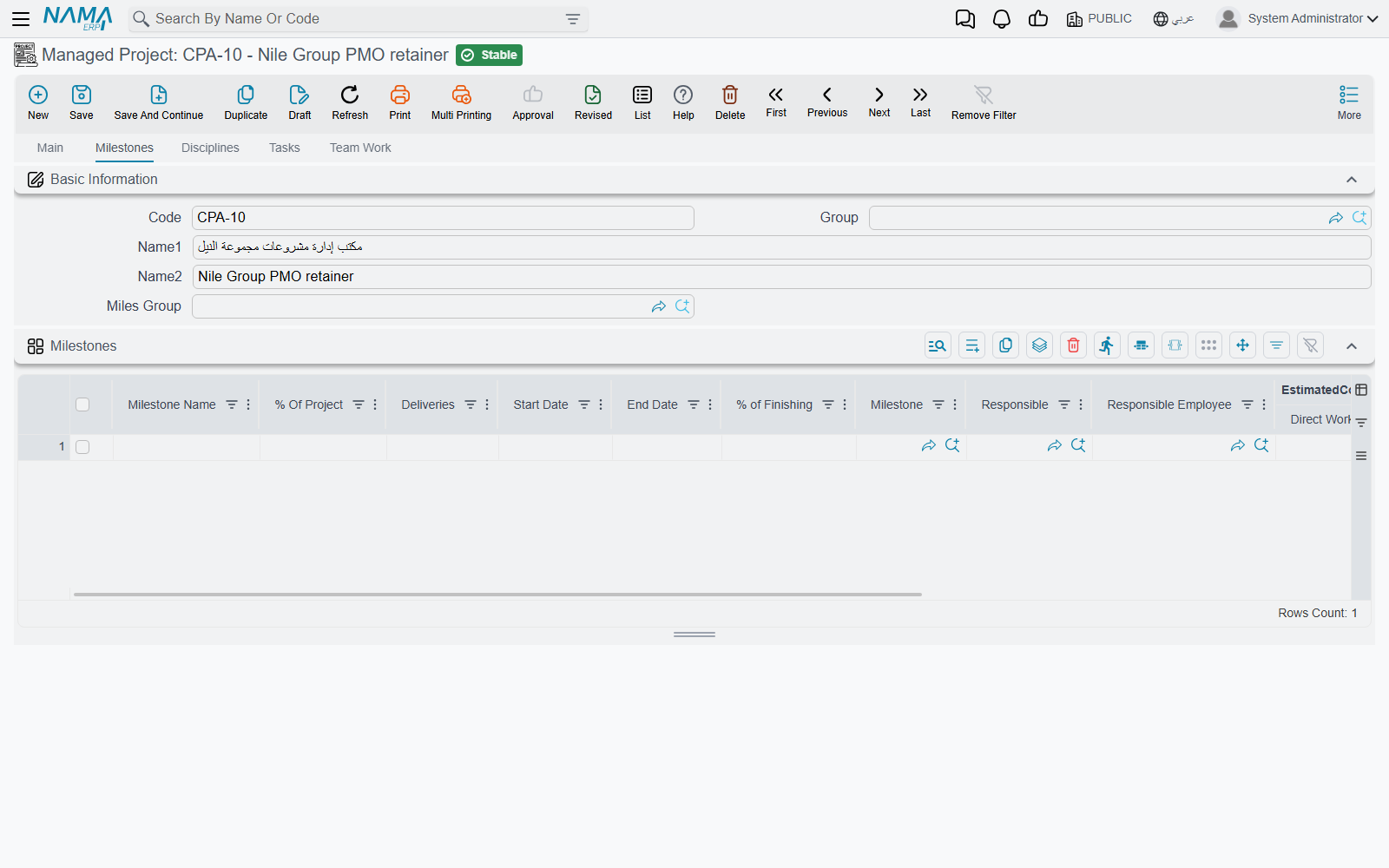Viewport: 1389px width, 868px height.
Task: Click the Name2 input field
Action: pos(781,277)
